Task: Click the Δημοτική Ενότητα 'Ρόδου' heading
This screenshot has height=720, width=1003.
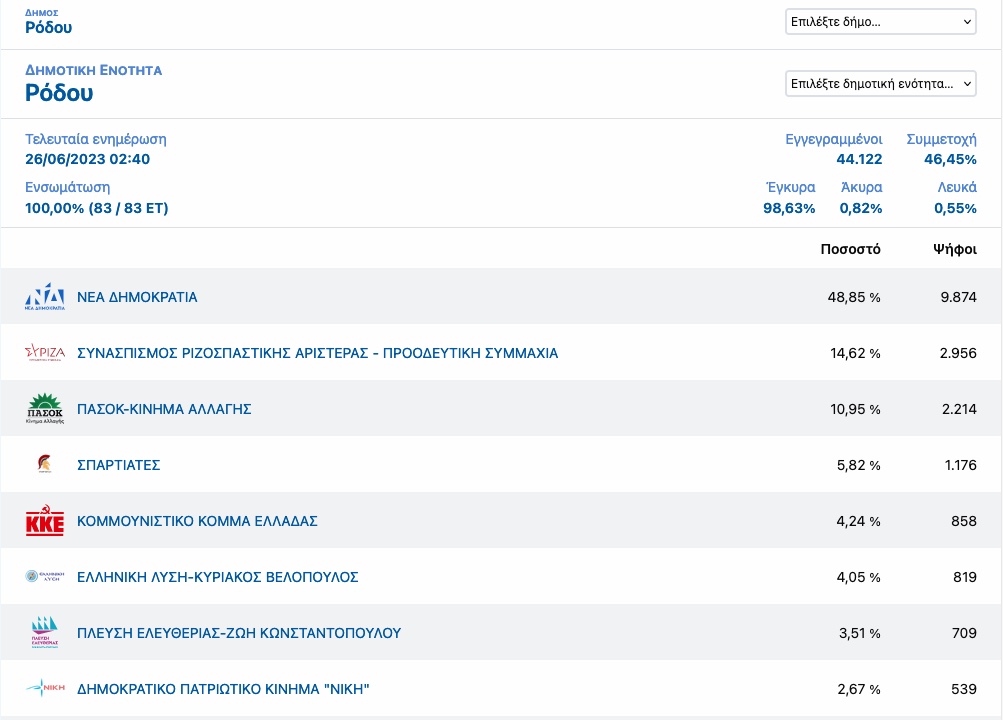Action: tap(59, 93)
